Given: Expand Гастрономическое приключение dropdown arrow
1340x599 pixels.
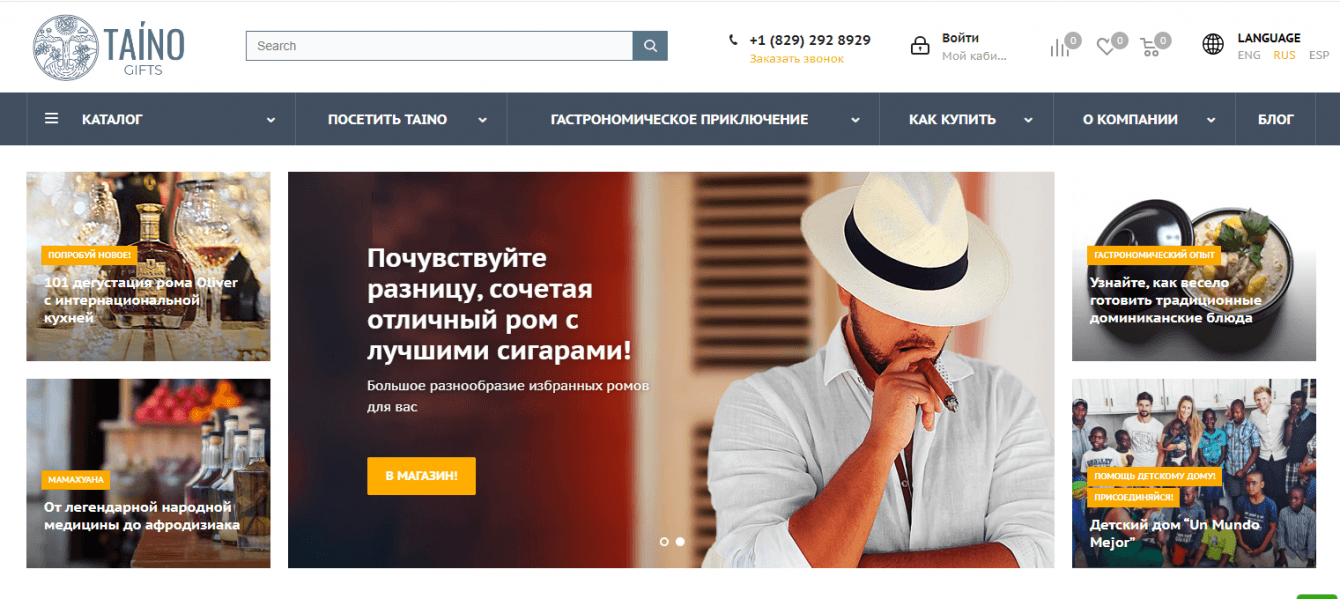Looking at the screenshot, I should point(855,120).
